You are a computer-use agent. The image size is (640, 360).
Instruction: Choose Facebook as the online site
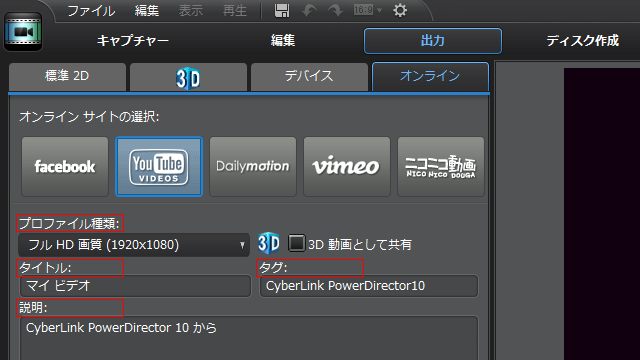[x=65, y=167]
